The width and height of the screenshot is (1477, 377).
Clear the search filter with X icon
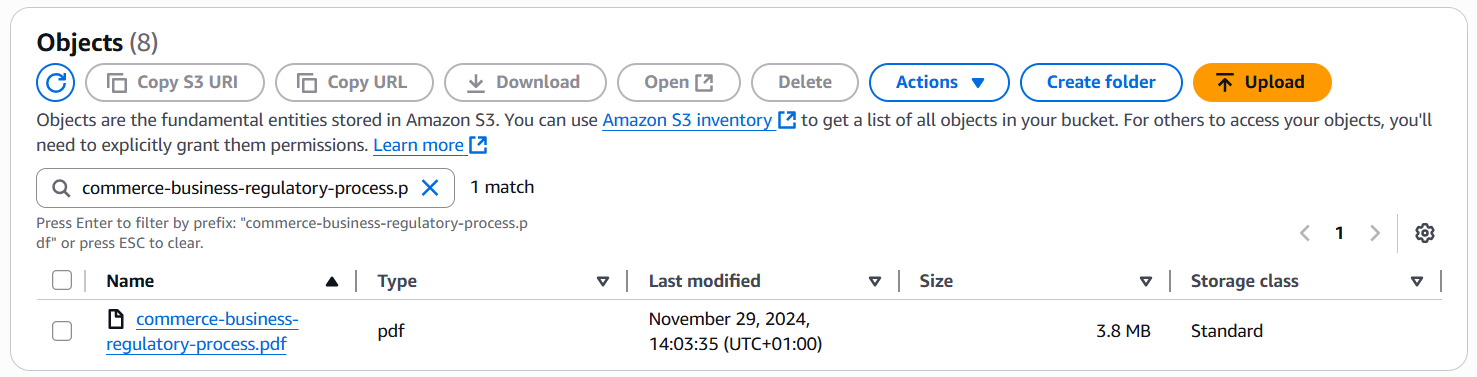coord(430,187)
